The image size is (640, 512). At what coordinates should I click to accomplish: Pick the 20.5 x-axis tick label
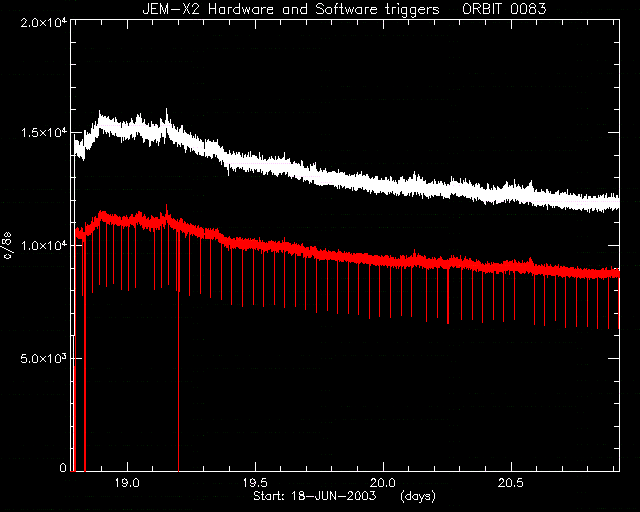511,483
